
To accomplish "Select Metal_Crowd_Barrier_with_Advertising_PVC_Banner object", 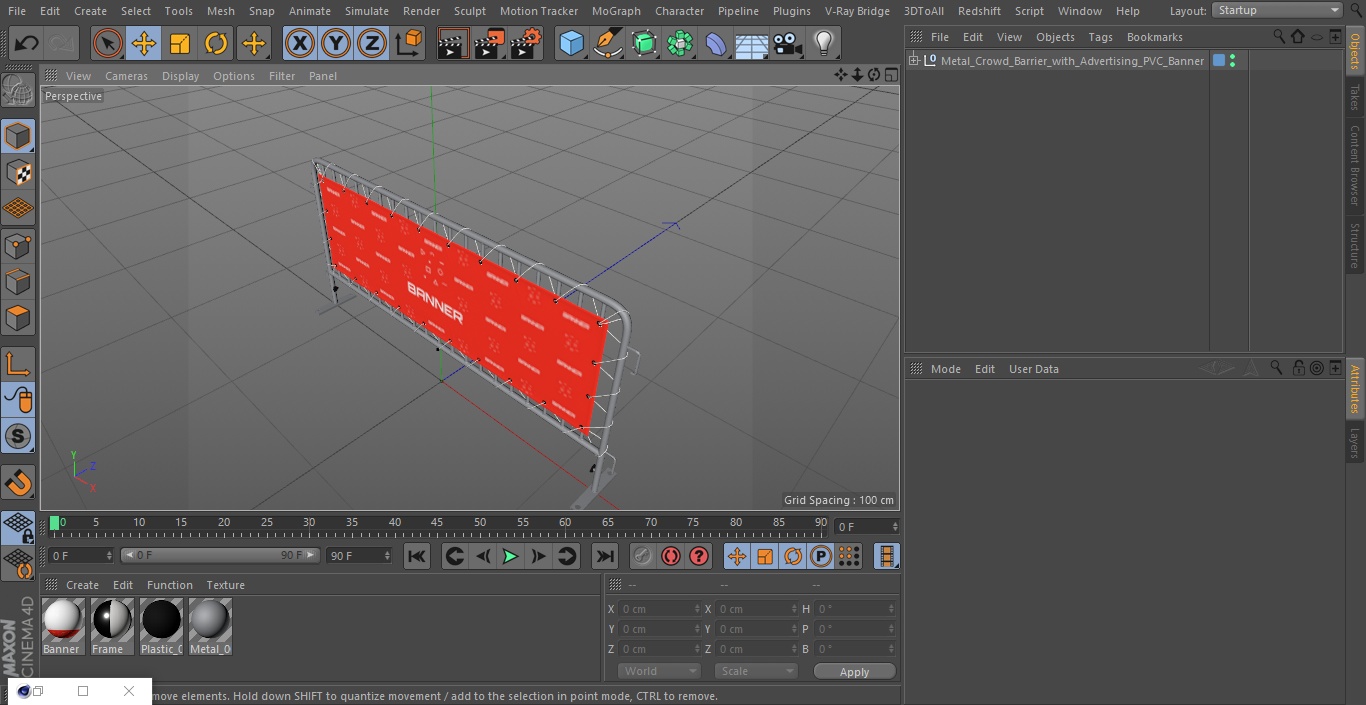I will [x=1072, y=61].
